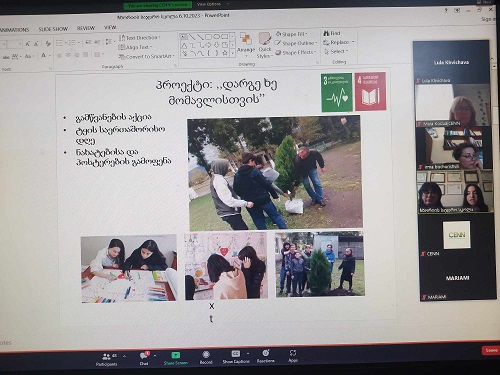Open the VIEW ribbon tab

coord(110,28)
